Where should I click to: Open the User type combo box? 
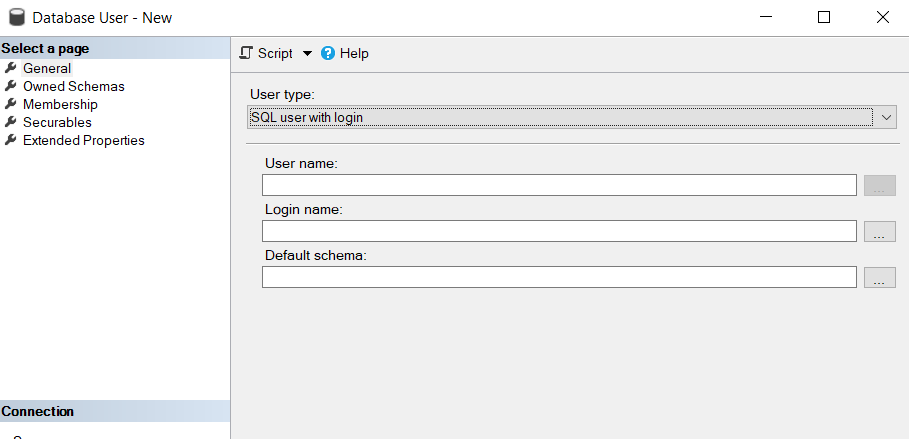[x=572, y=117]
